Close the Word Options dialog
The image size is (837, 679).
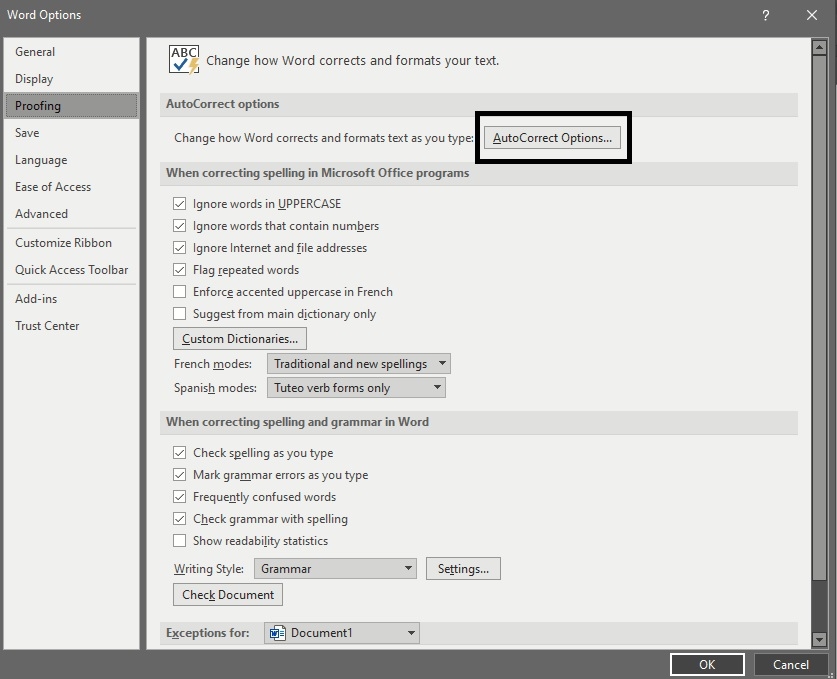tap(812, 15)
